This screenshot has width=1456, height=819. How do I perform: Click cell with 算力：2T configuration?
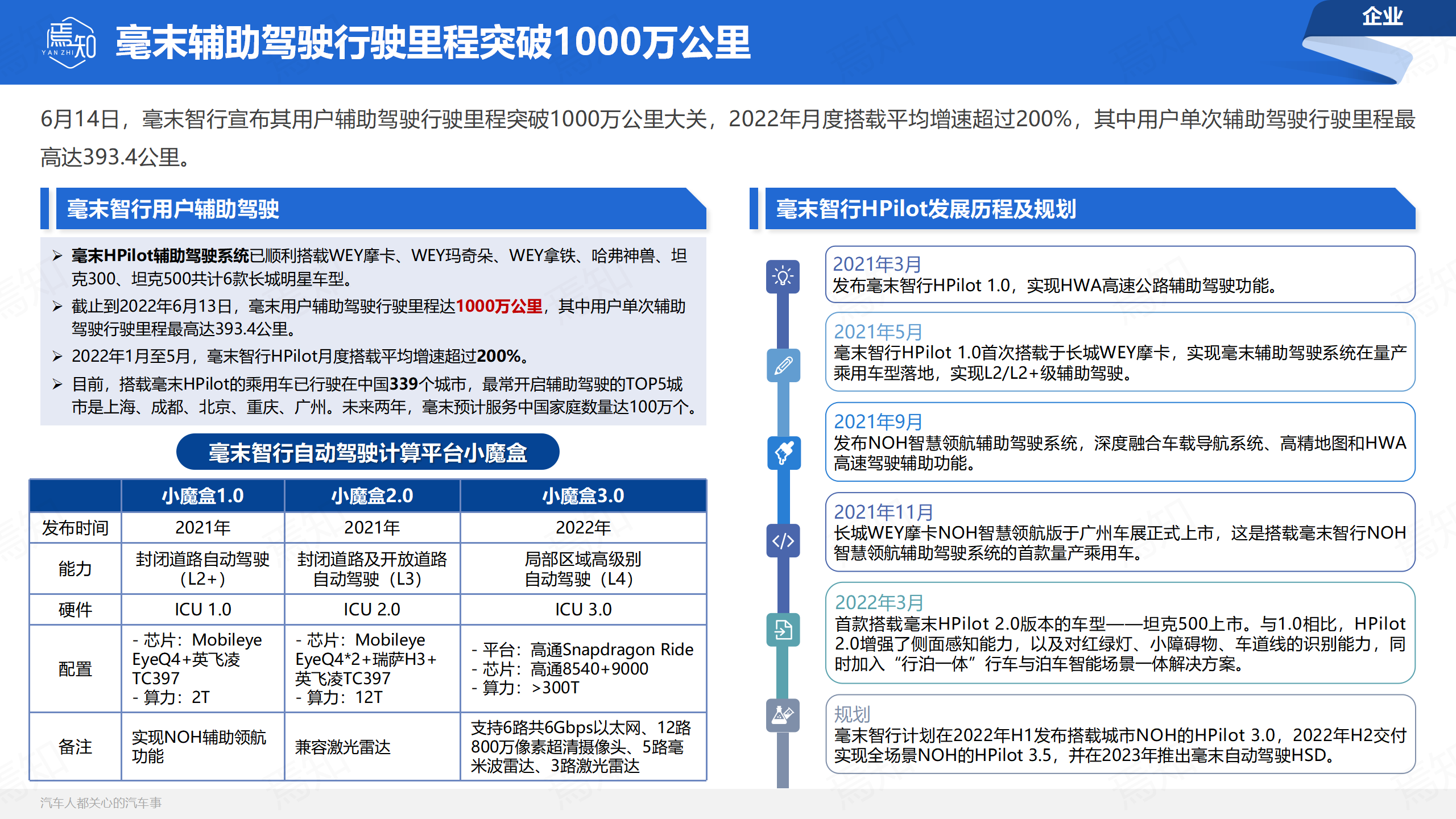point(202,669)
